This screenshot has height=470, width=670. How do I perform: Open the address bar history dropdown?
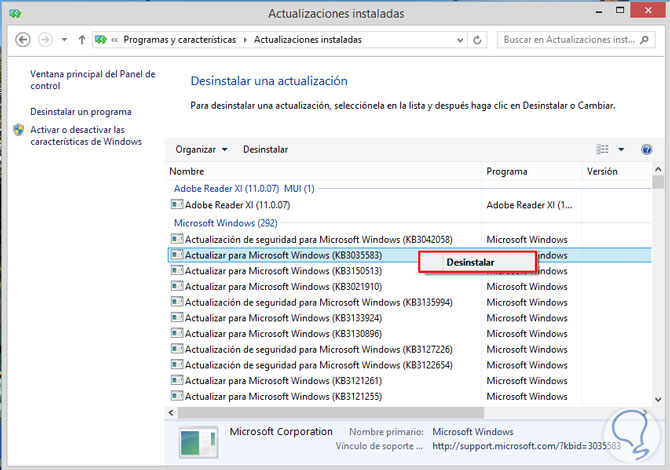458,40
